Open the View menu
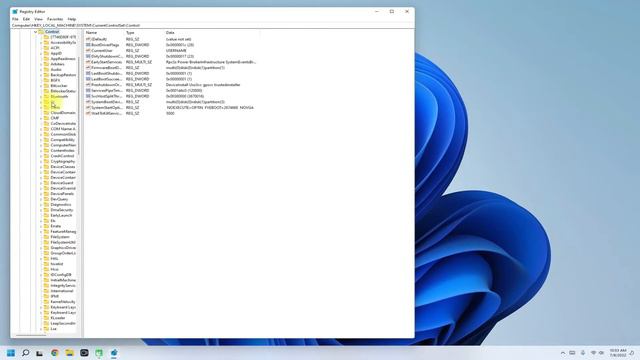Screen dimensions: 640x360 (x=38, y=19)
